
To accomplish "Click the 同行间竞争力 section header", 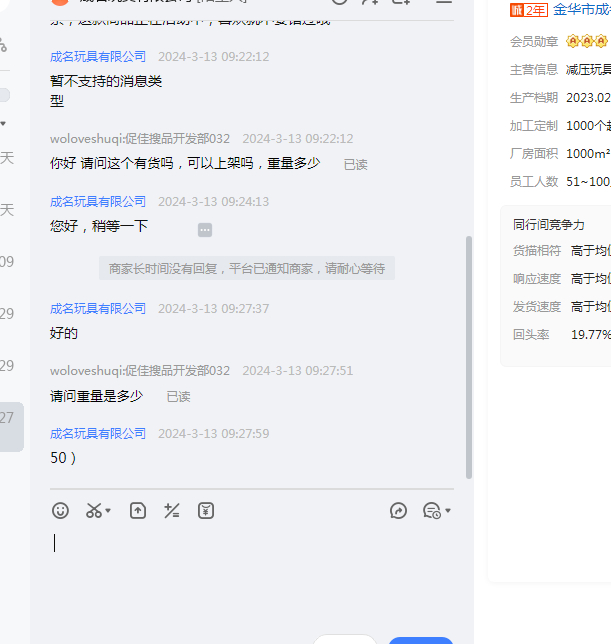I will 549,225.
